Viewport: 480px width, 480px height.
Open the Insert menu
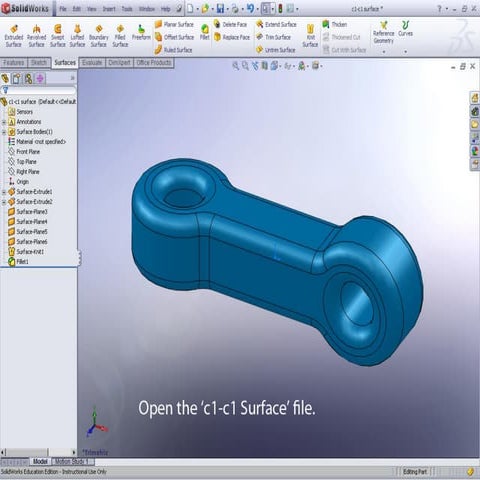click(x=109, y=9)
